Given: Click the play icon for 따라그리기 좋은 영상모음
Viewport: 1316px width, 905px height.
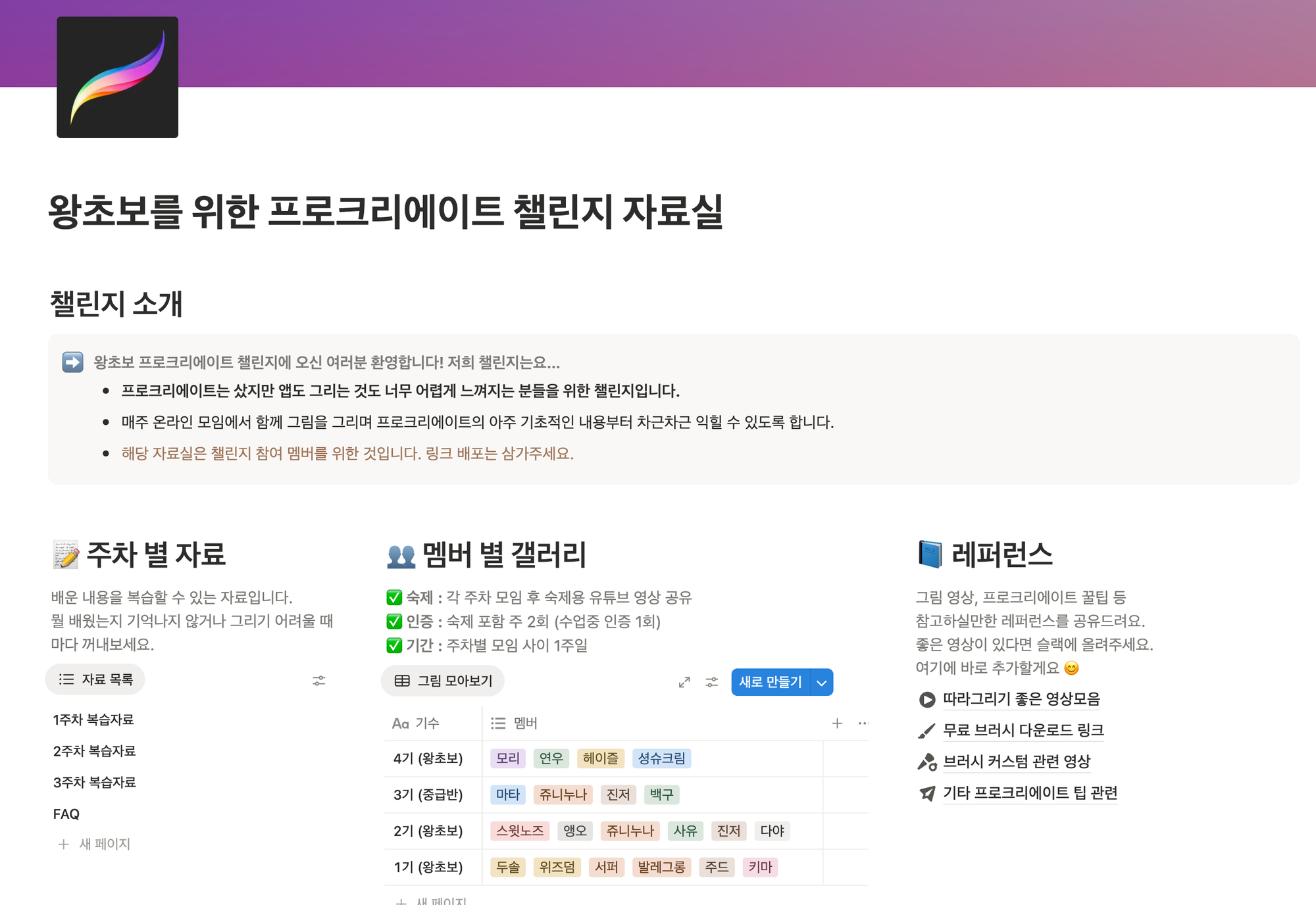Looking at the screenshot, I should click(x=926, y=700).
